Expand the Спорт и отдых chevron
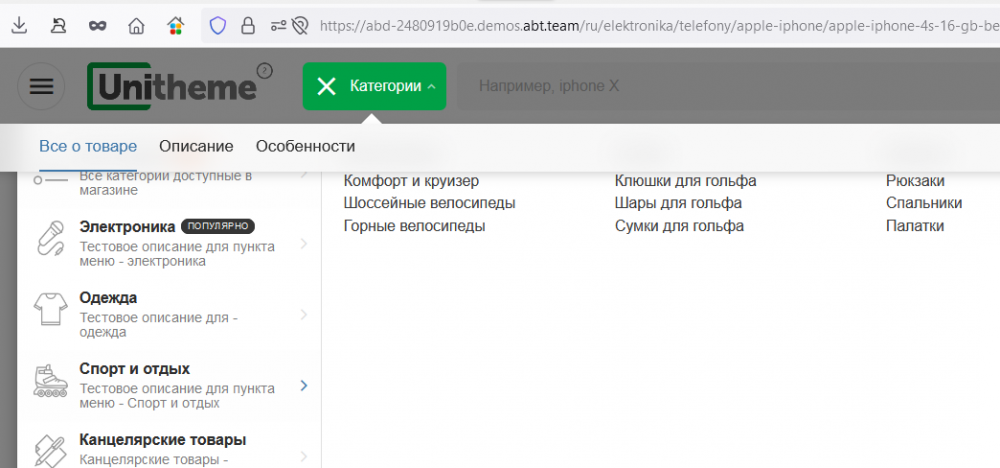This screenshot has height=468, width=1000. pyautogui.click(x=304, y=386)
